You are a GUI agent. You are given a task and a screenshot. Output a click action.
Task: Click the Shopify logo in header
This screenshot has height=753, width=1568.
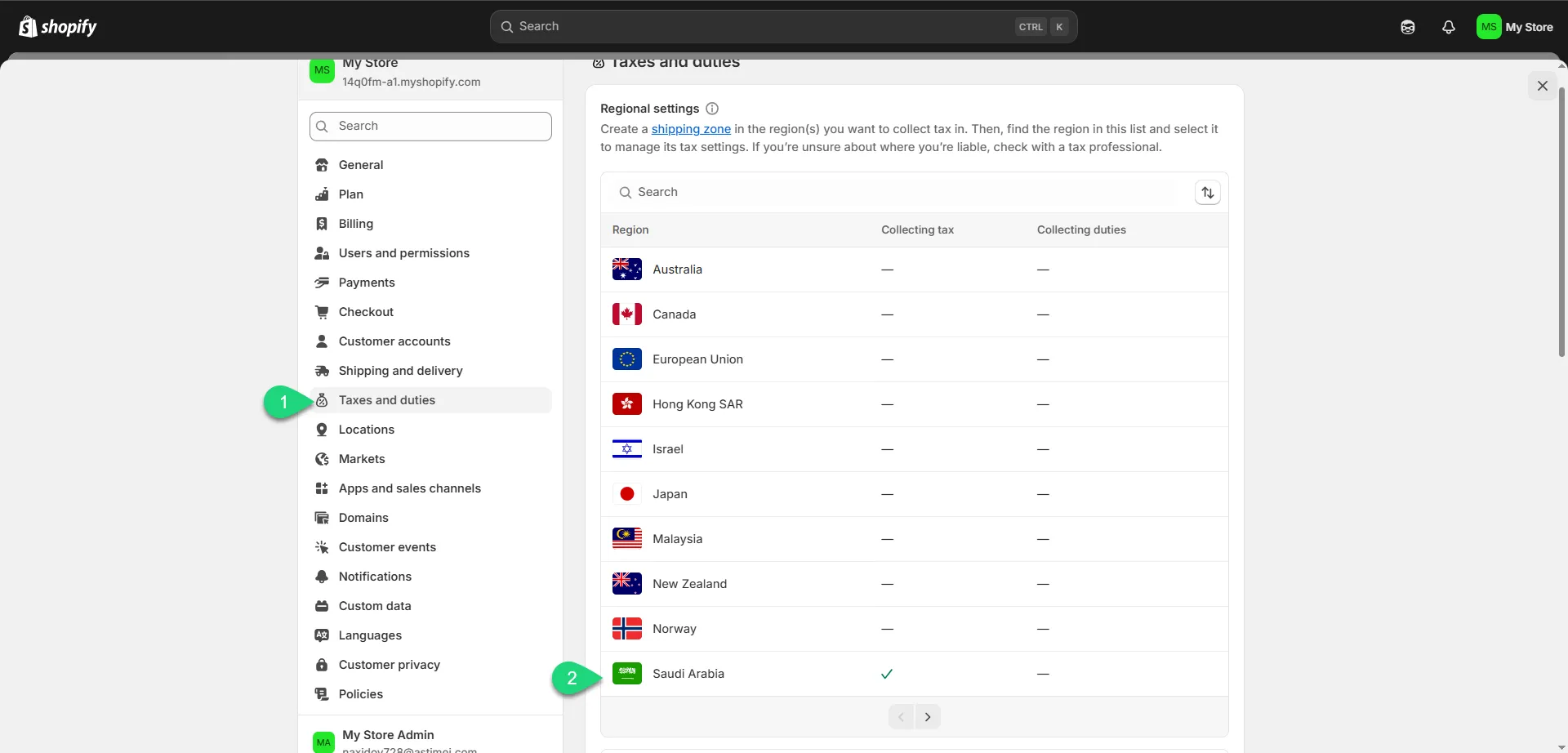click(x=57, y=27)
